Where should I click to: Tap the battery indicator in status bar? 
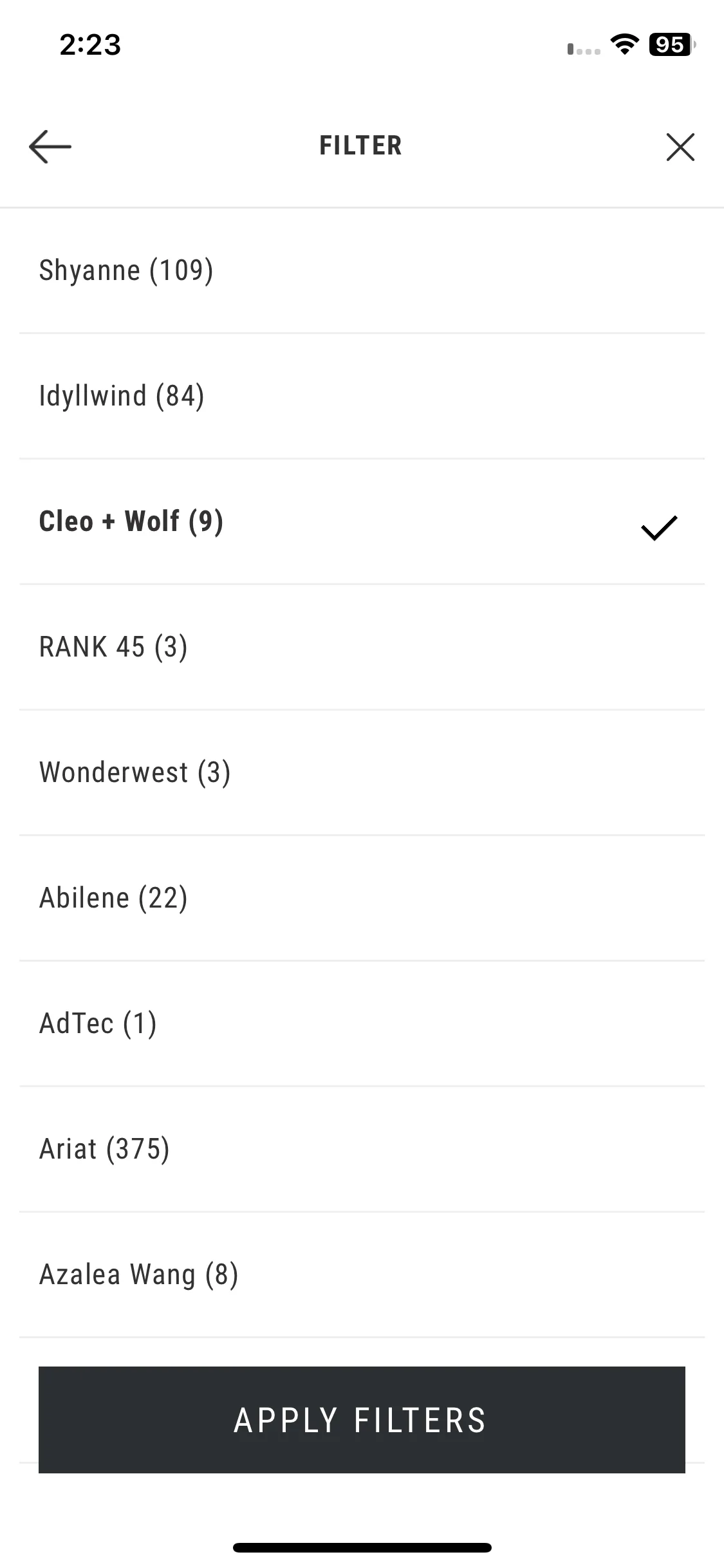673,44
